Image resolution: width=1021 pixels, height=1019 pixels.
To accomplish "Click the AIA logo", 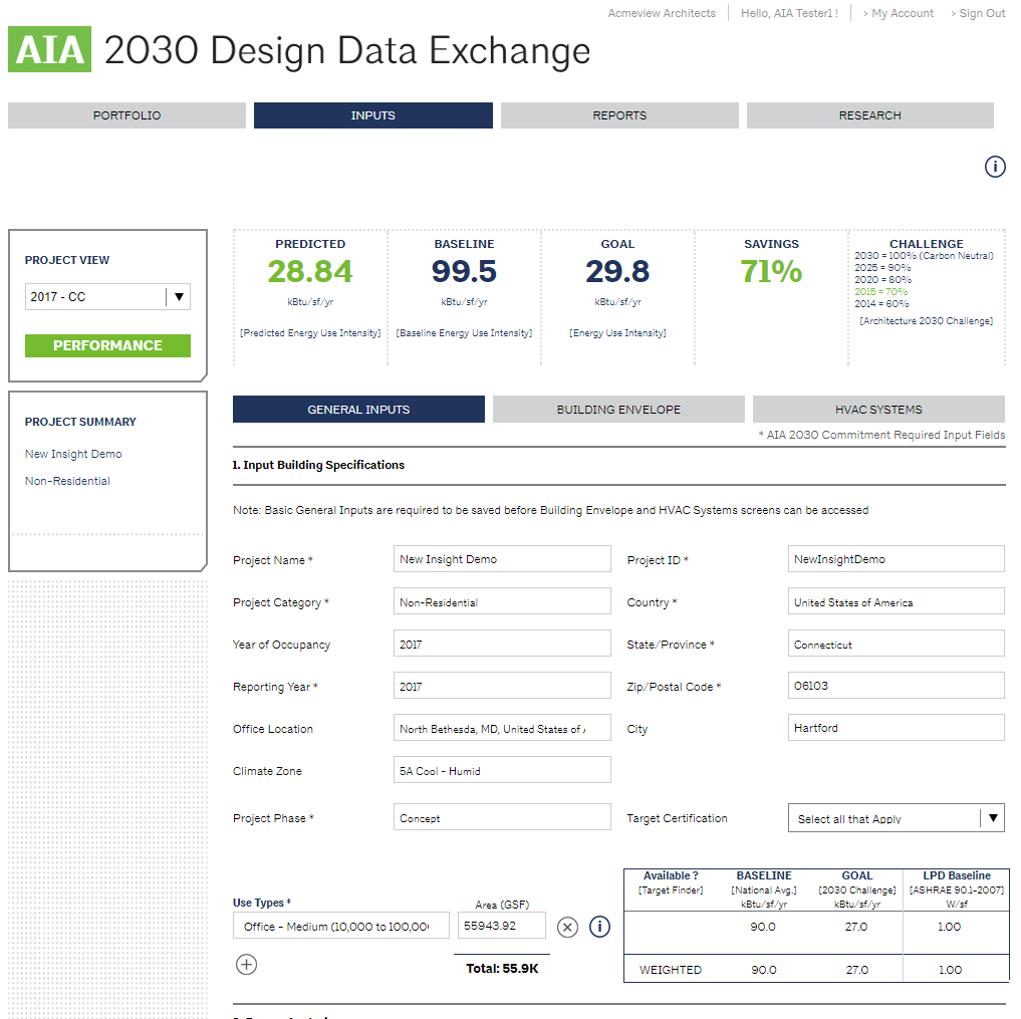I will 50,50.
